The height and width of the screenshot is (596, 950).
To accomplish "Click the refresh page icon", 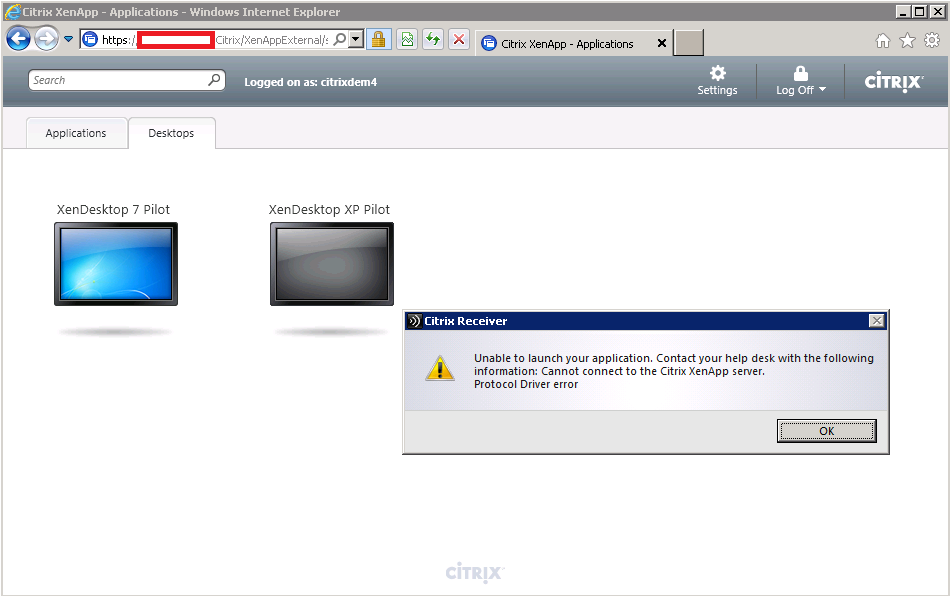I will point(433,40).
